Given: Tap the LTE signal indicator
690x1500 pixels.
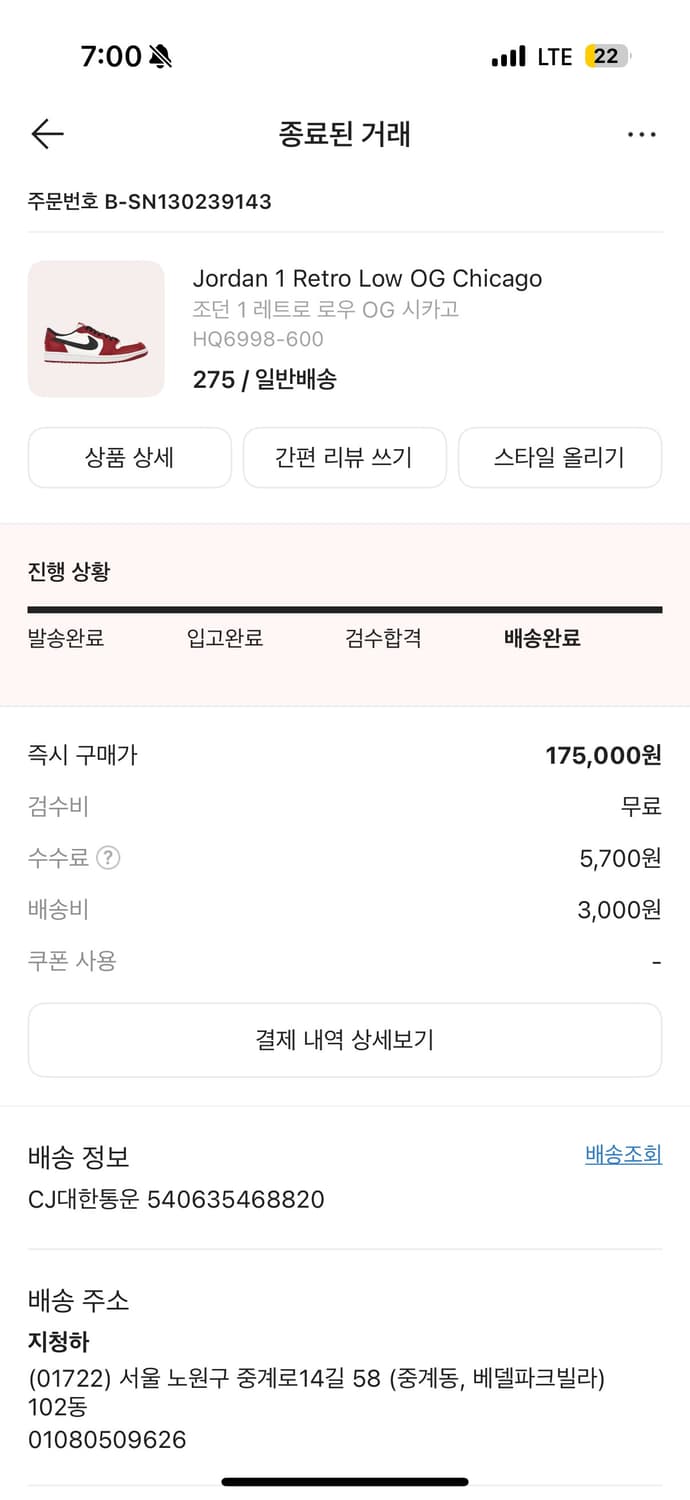Looking at the screenshot, I should coord(553,57).
